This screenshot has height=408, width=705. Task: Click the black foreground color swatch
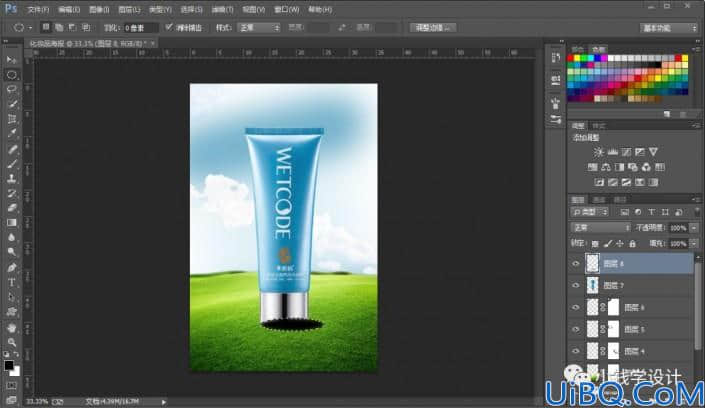pyautogui.click(x=9, y=365)
